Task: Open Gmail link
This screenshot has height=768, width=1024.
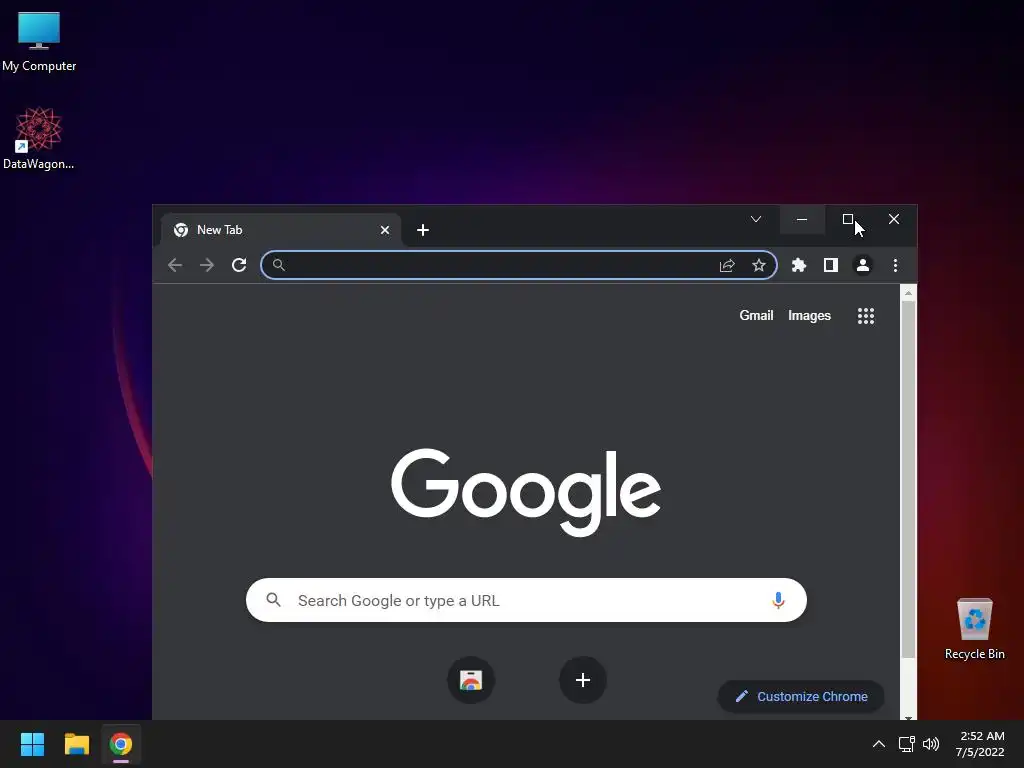Action: click(756, 315)
